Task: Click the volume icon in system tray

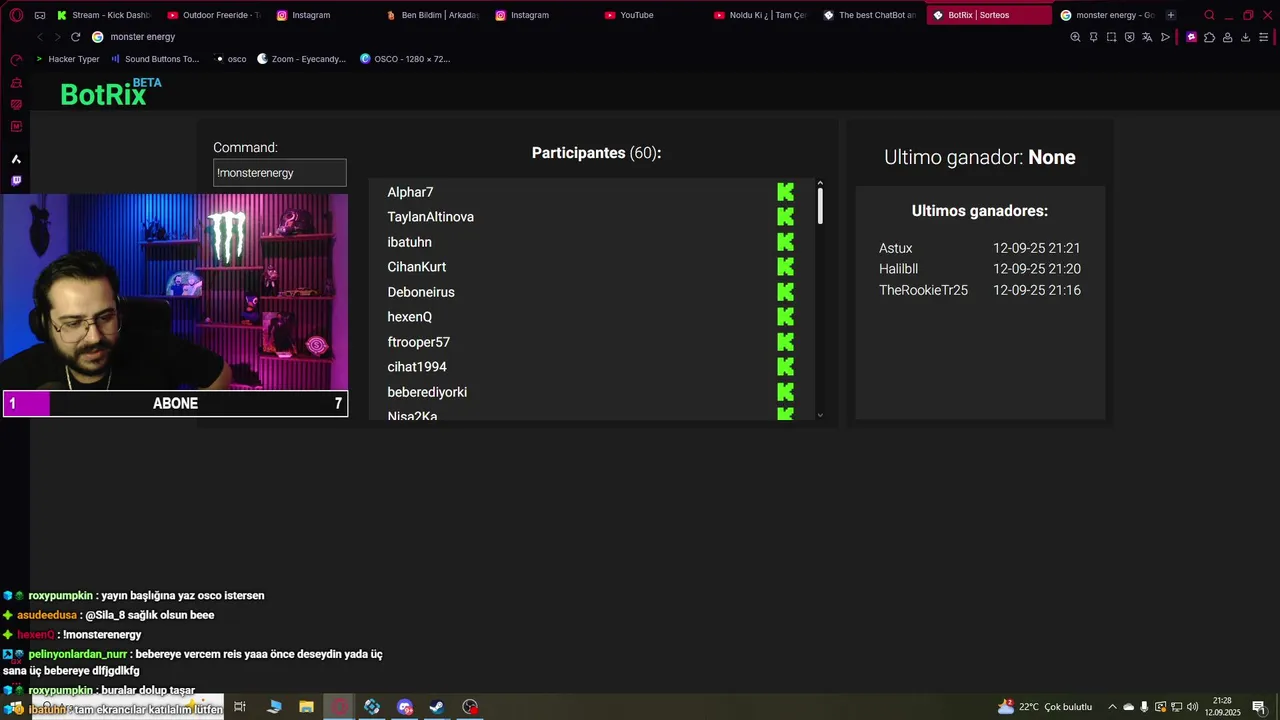Action: click(1193, 707)
